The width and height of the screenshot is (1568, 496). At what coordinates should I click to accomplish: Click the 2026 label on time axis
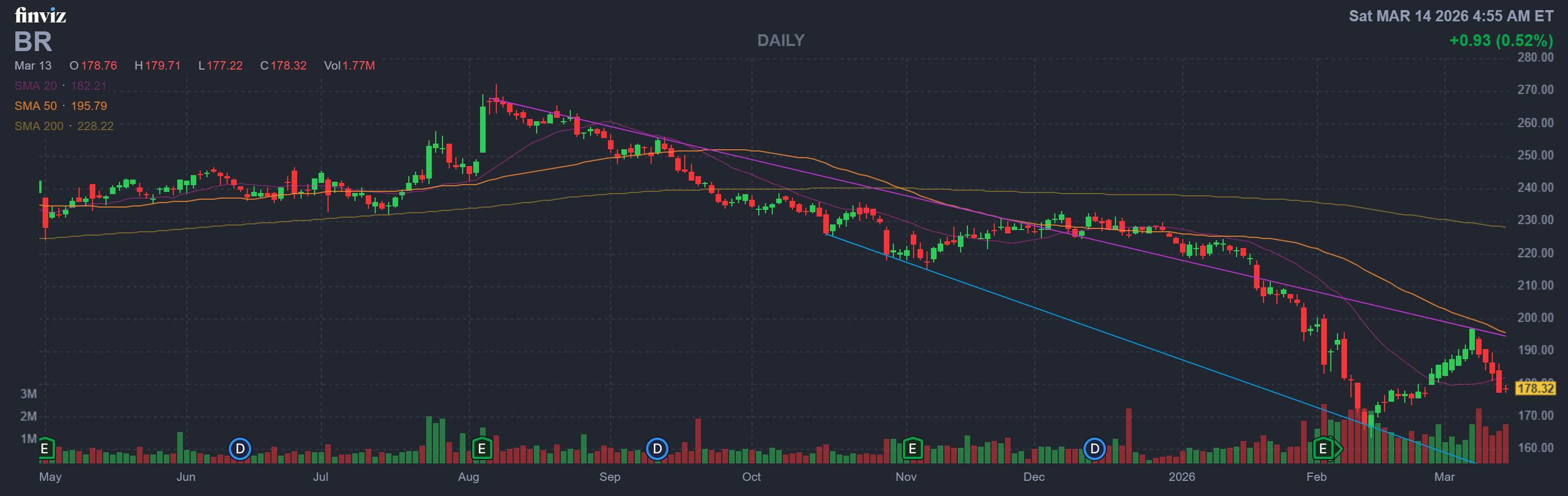point(1182,477)
